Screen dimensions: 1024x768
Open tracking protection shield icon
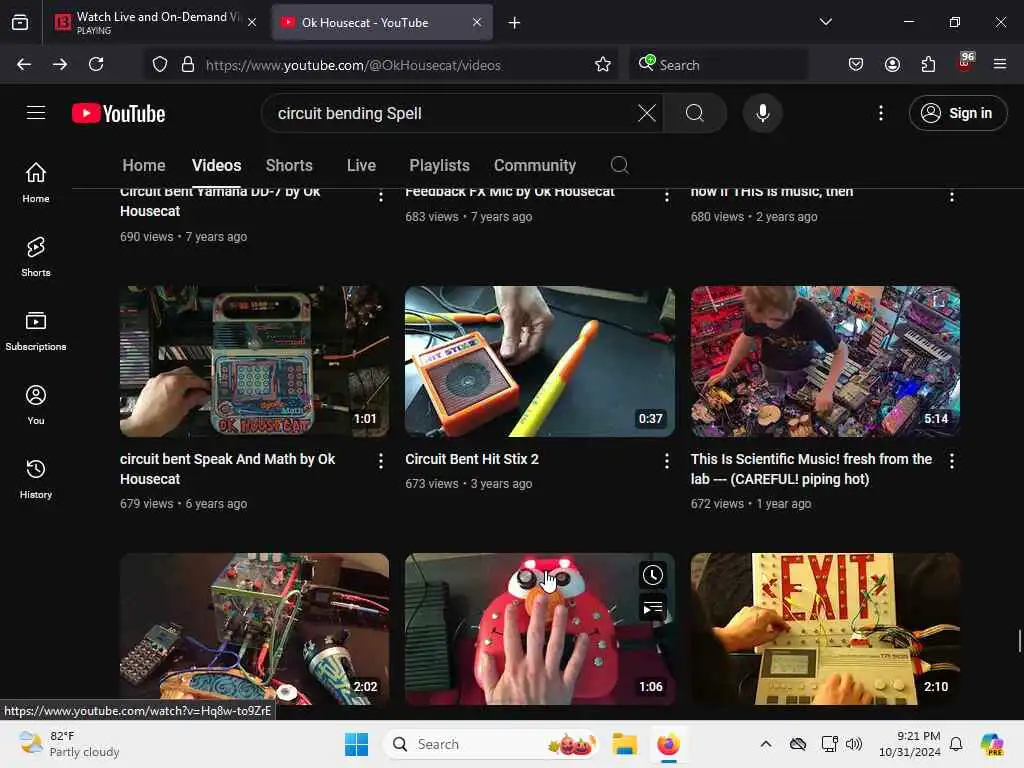[x=159, y=64]
